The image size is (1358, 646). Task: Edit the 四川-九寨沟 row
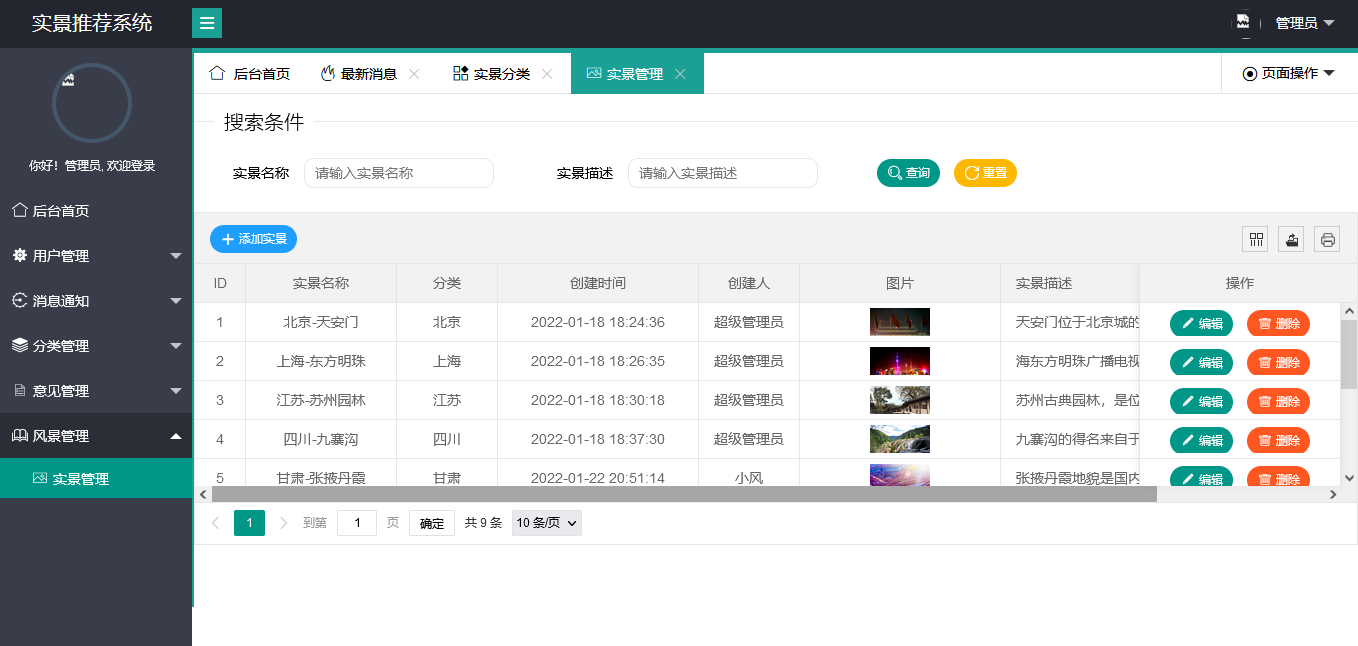click(x=1201, y=440)
